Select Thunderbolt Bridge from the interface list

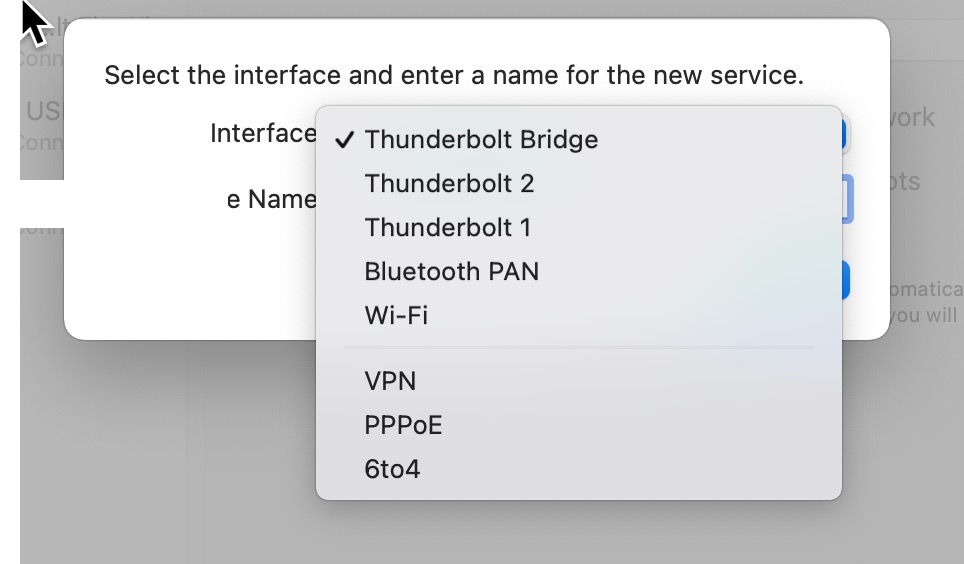click(481, 140)
